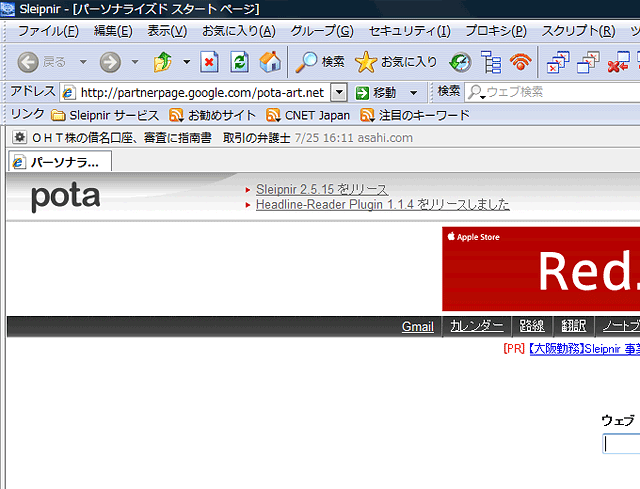Open the Headline-Reader Plugin 1.1.4 link
The image size is (640, 489).
click(382, 204)
